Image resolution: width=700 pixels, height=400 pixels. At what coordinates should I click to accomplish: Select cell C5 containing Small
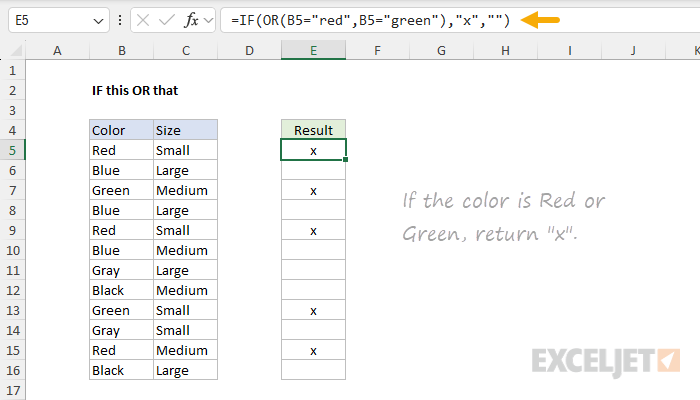click(x=186, y=150)
